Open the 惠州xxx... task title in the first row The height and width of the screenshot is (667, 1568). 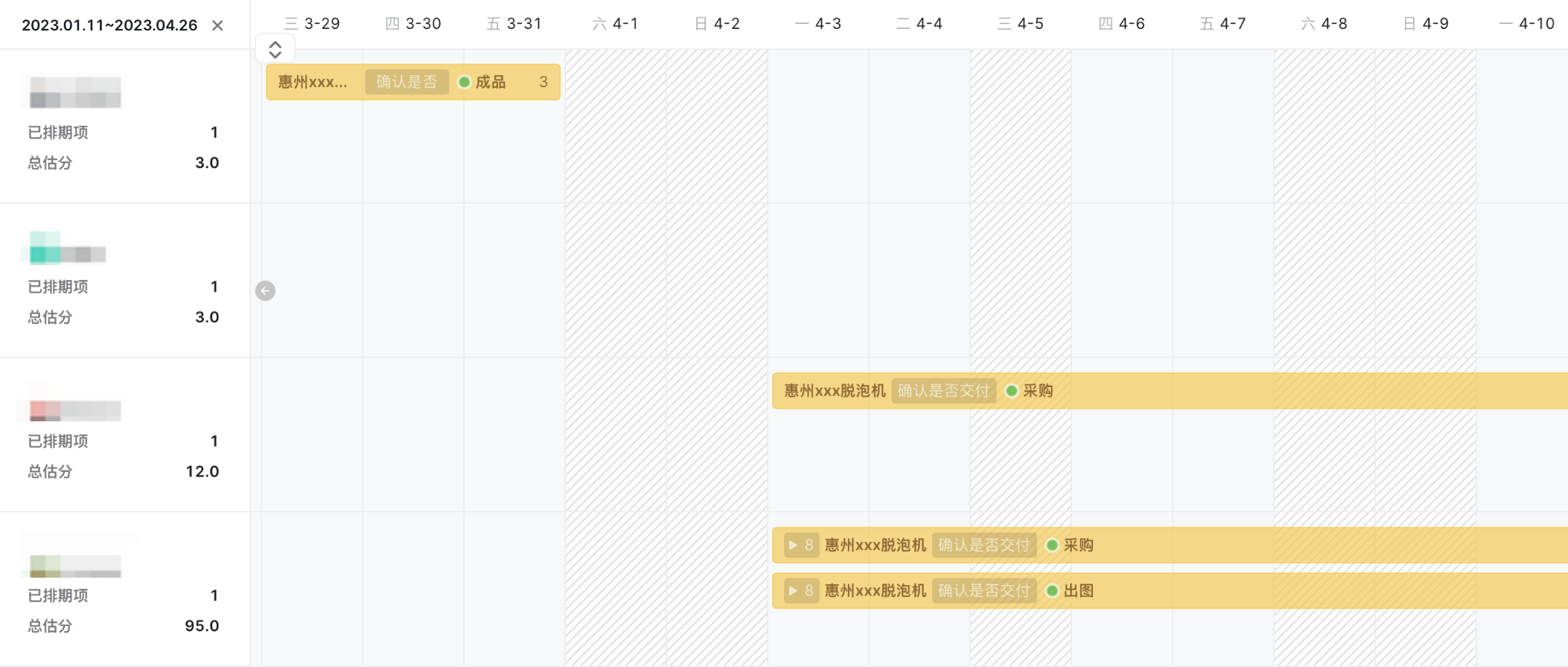[x=313, y=82]
